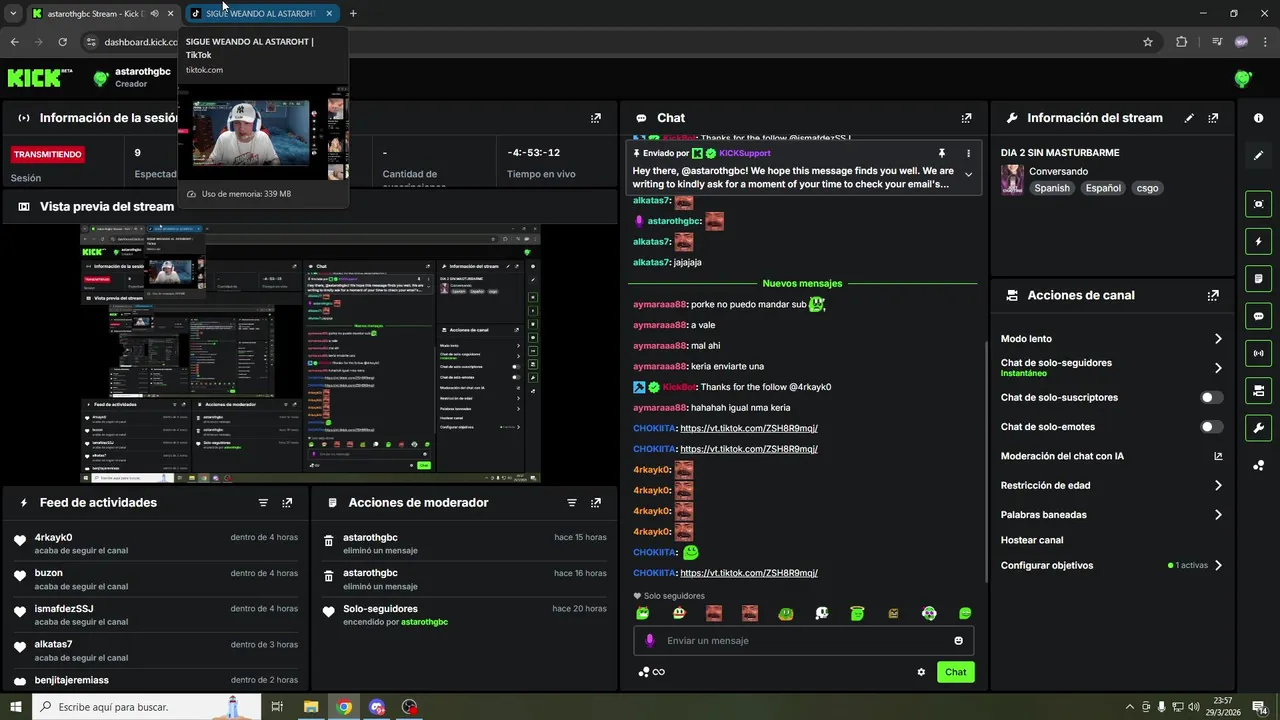Click the csgo tag
The image size is (1280, 720).
click(x=1147, y=188)
